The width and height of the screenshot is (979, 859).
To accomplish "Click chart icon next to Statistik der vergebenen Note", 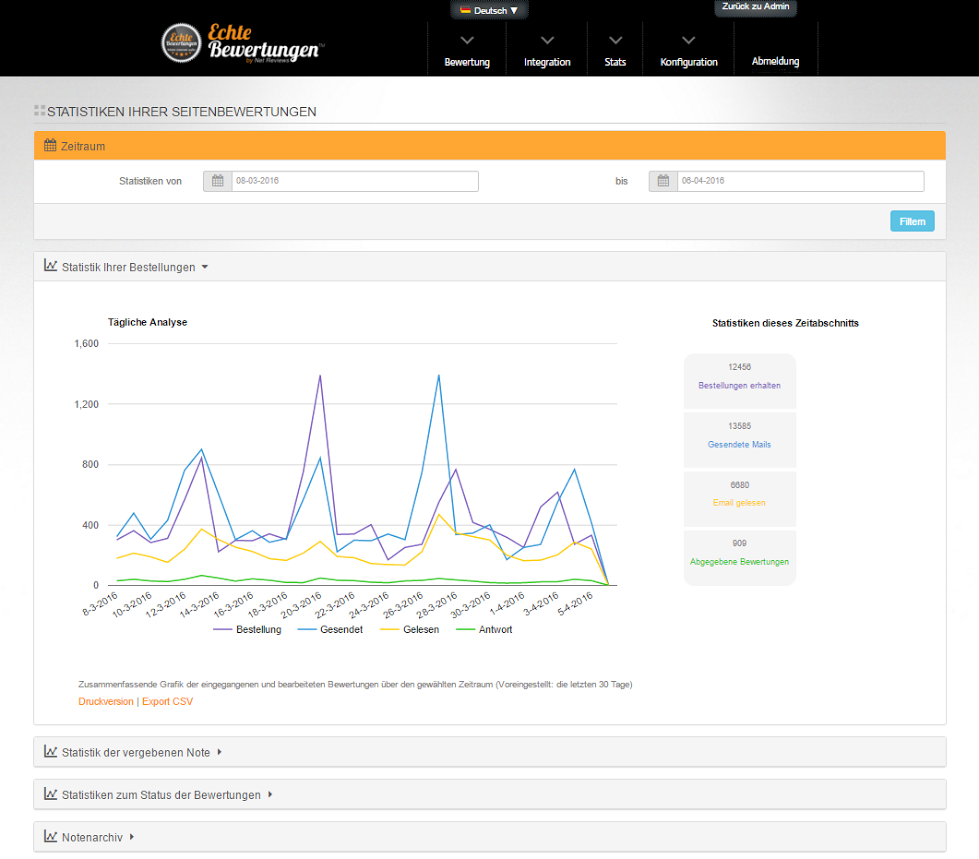I will tap(51, 752).
